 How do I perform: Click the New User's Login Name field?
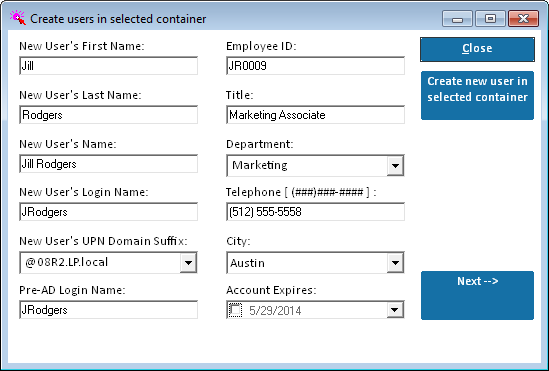point(109,212)
